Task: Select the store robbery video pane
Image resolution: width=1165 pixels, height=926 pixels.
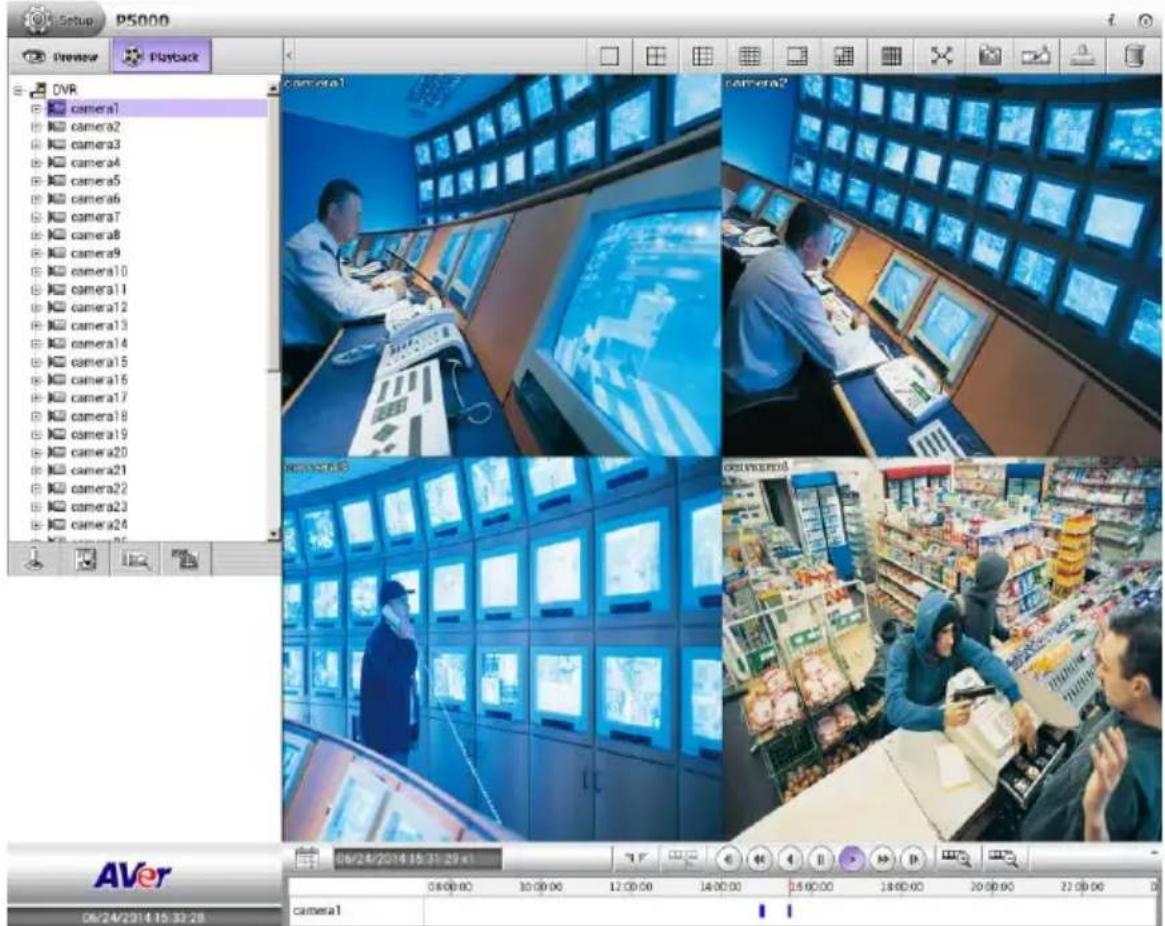Action: (x=943, y=650)
